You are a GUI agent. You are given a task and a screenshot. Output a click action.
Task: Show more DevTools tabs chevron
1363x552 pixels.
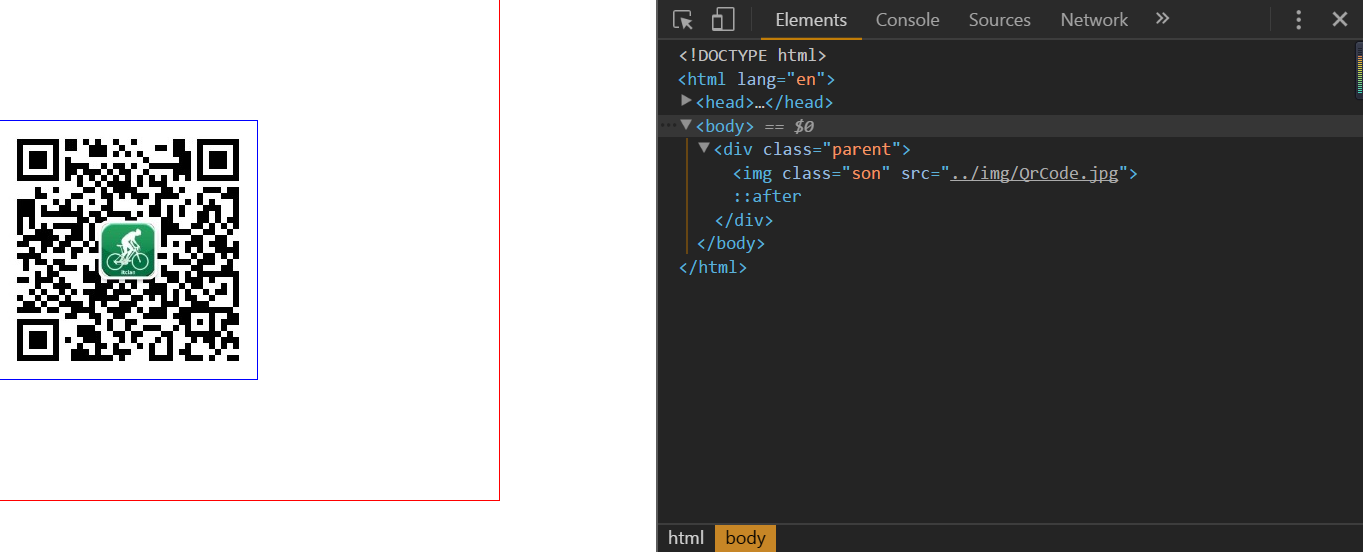pyautogui.click(x=1162, y=19)
